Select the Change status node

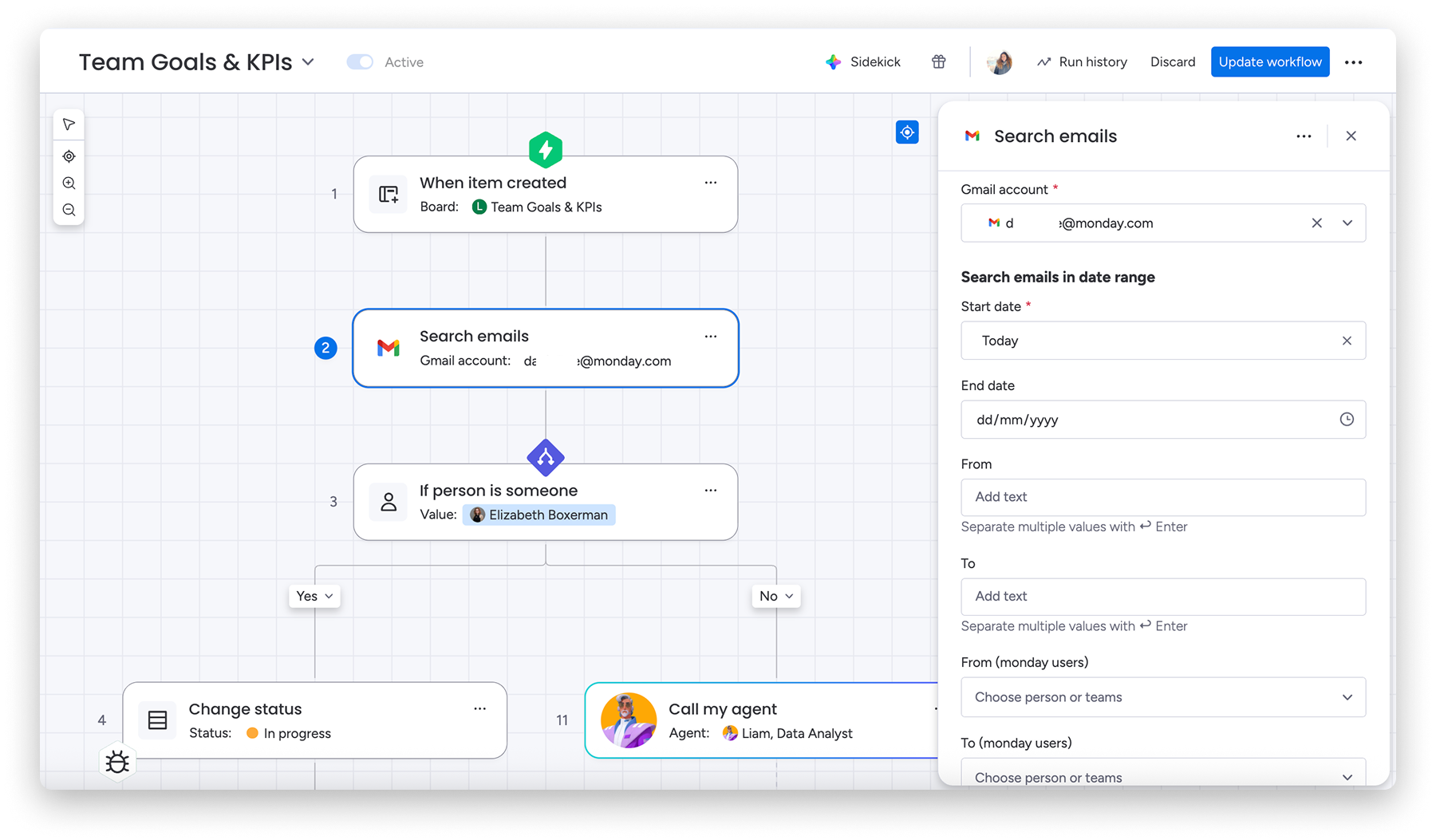[x=315, y=720]
